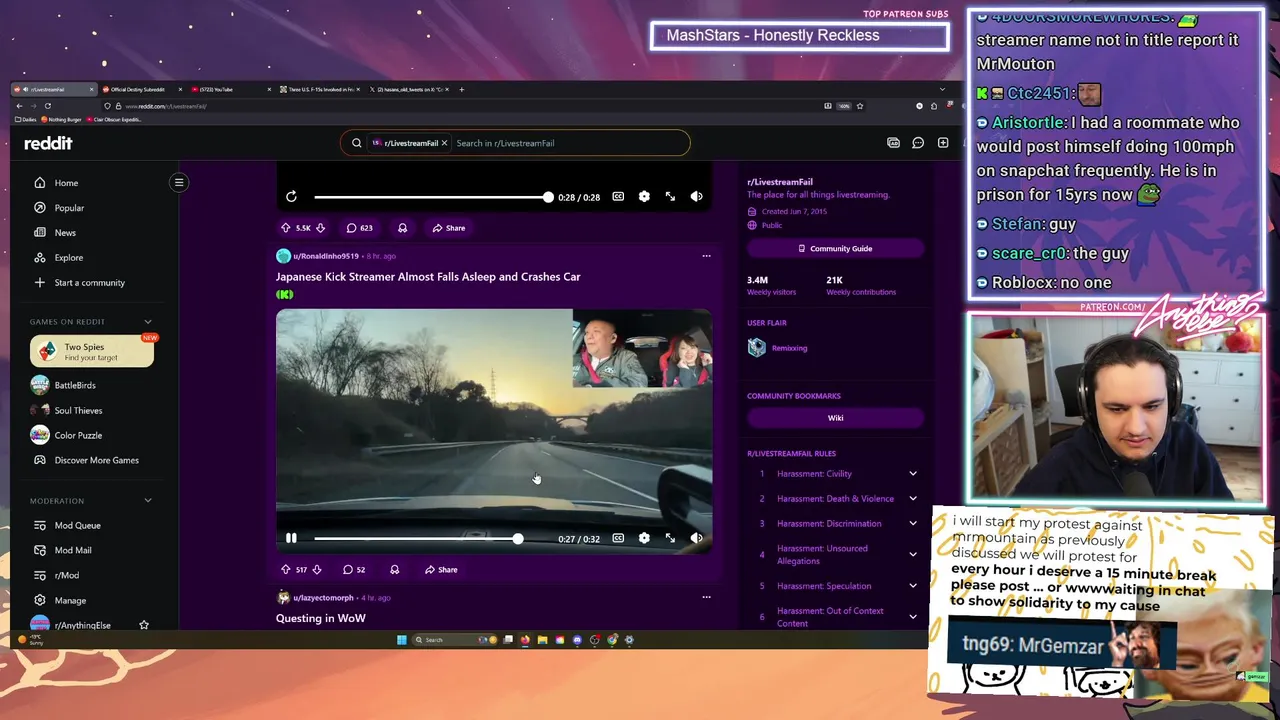Screen dimensions: 1280x720
Task: Downvote the post with 517 votes
Action: [x=317, y=570]
